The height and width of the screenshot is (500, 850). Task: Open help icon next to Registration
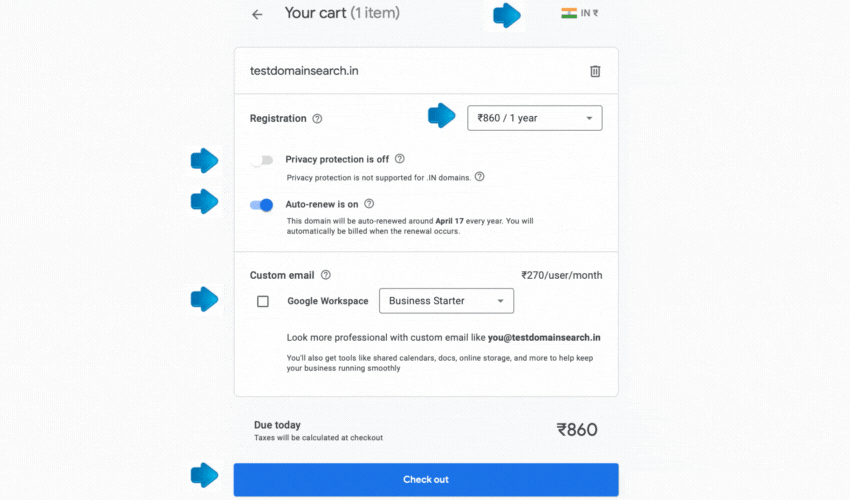point(317,119)
